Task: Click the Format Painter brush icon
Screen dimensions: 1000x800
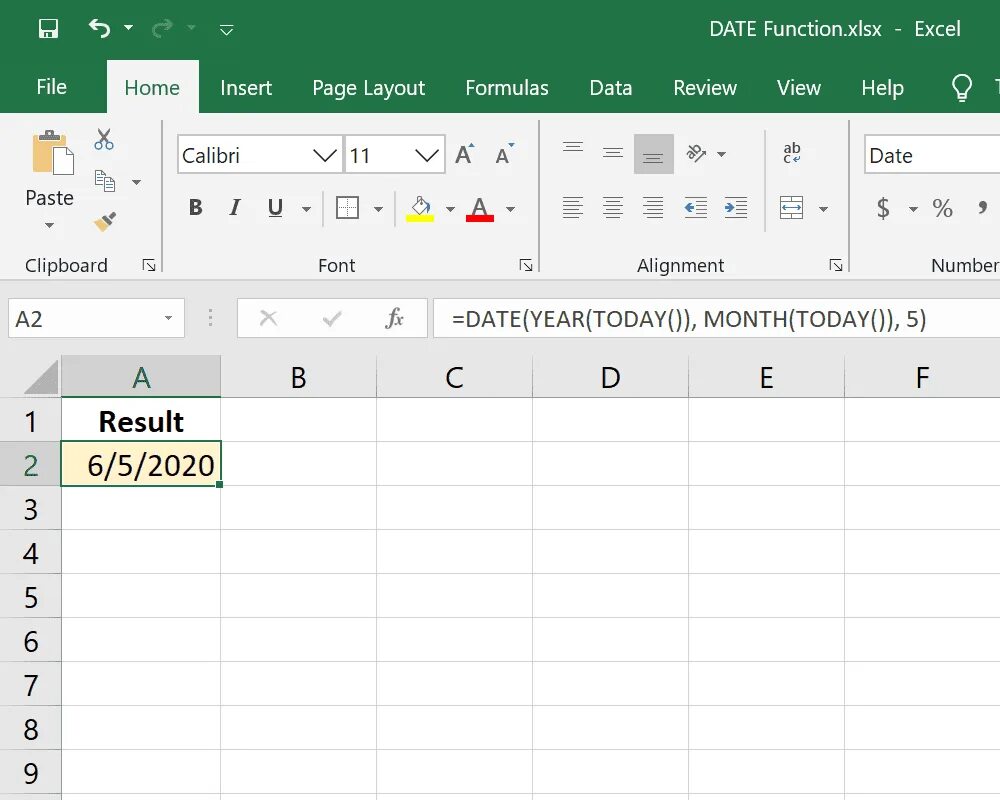Action: (105, 221)
